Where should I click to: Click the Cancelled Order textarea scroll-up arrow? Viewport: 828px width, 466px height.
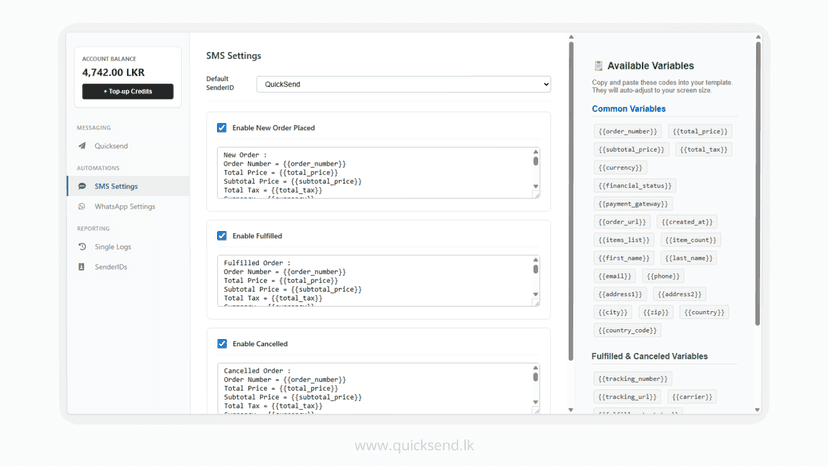pyautogui.click(x=535, y=368)
